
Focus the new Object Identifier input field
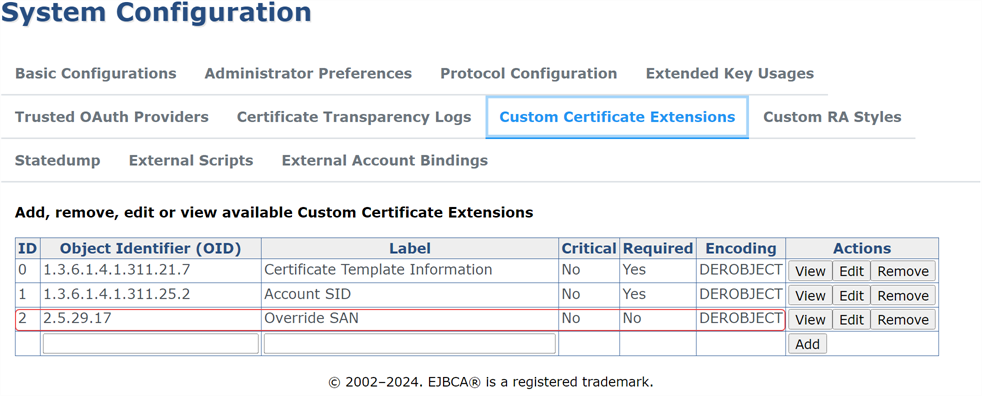[x=151, y=343]
